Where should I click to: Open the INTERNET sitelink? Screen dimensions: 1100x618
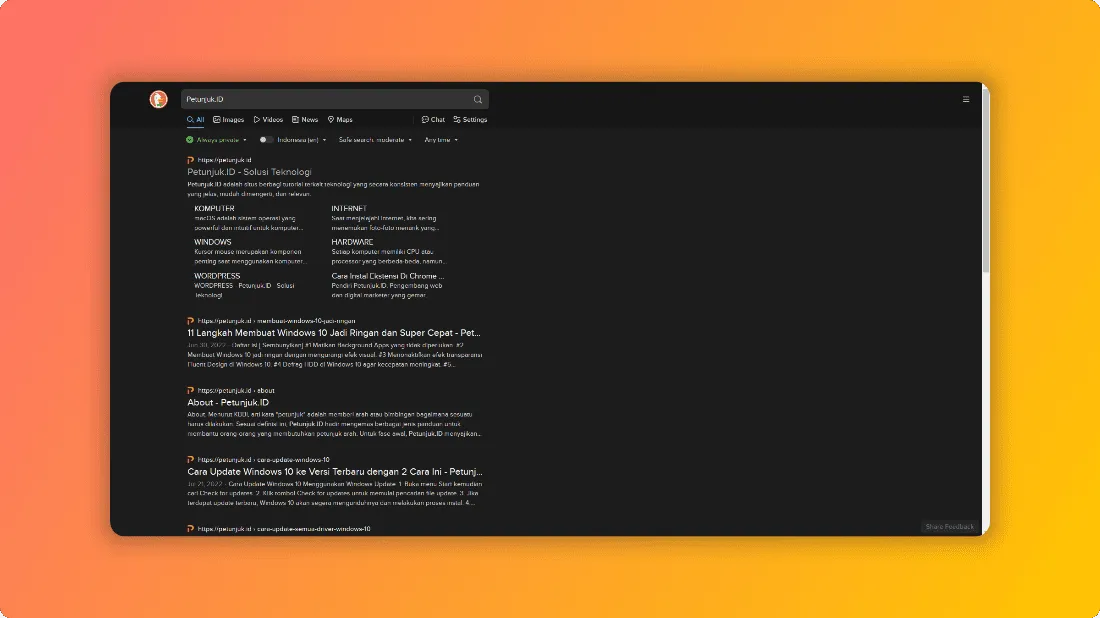(349, 208)
